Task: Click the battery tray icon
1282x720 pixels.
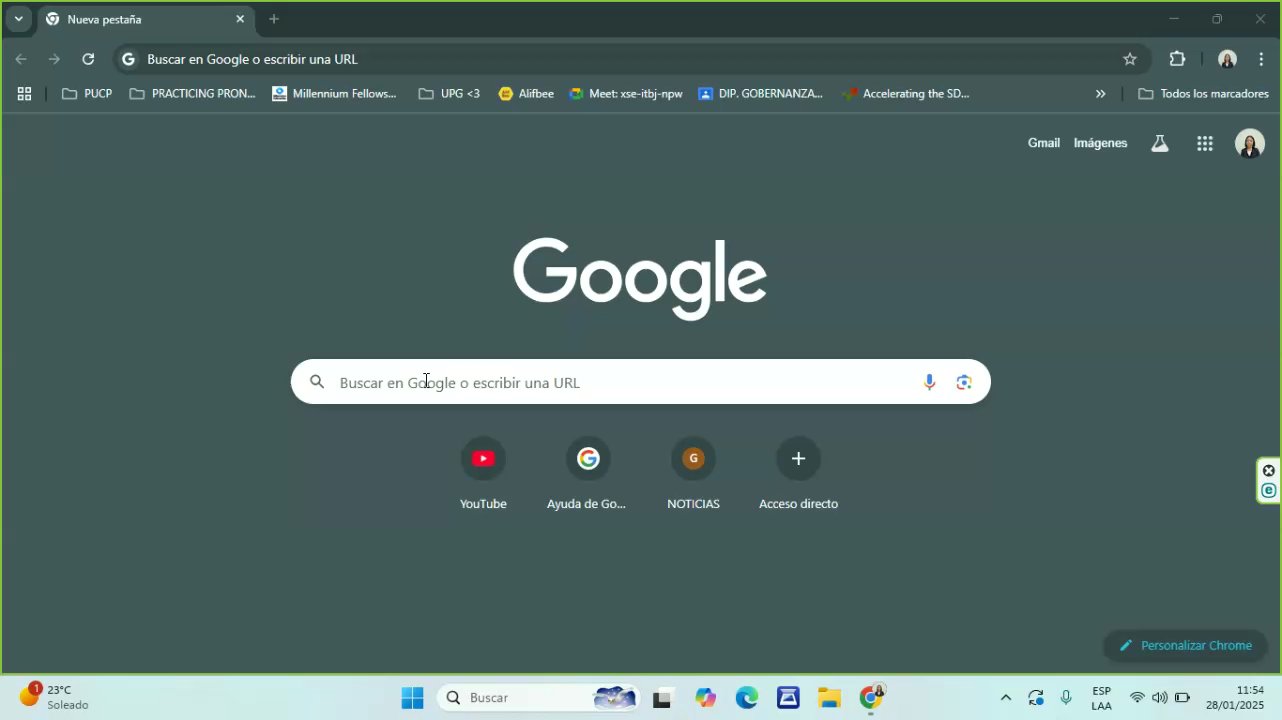Action: click(1182, 698)
